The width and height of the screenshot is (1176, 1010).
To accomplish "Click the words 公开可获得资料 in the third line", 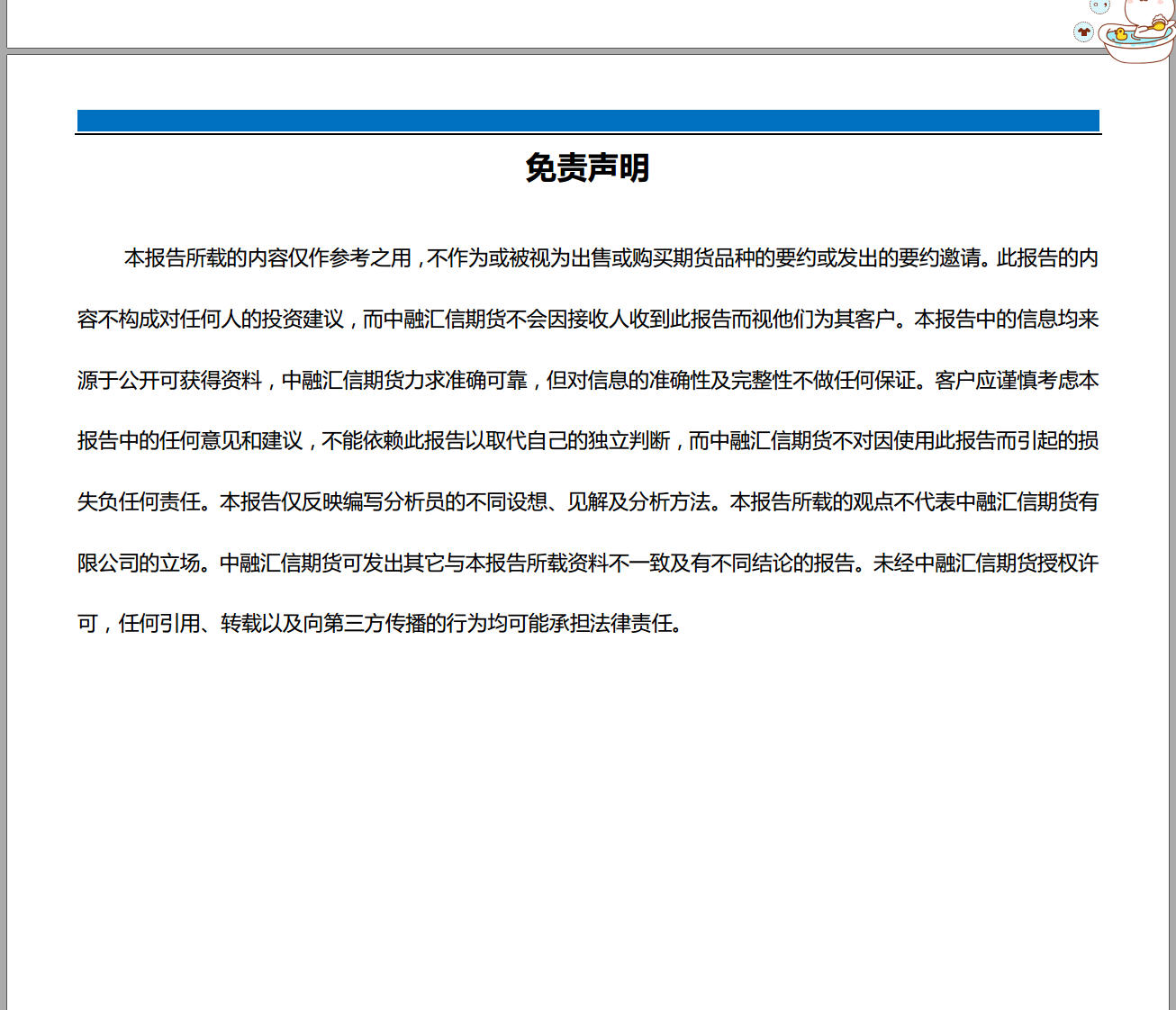I will (x=190, y=381).
